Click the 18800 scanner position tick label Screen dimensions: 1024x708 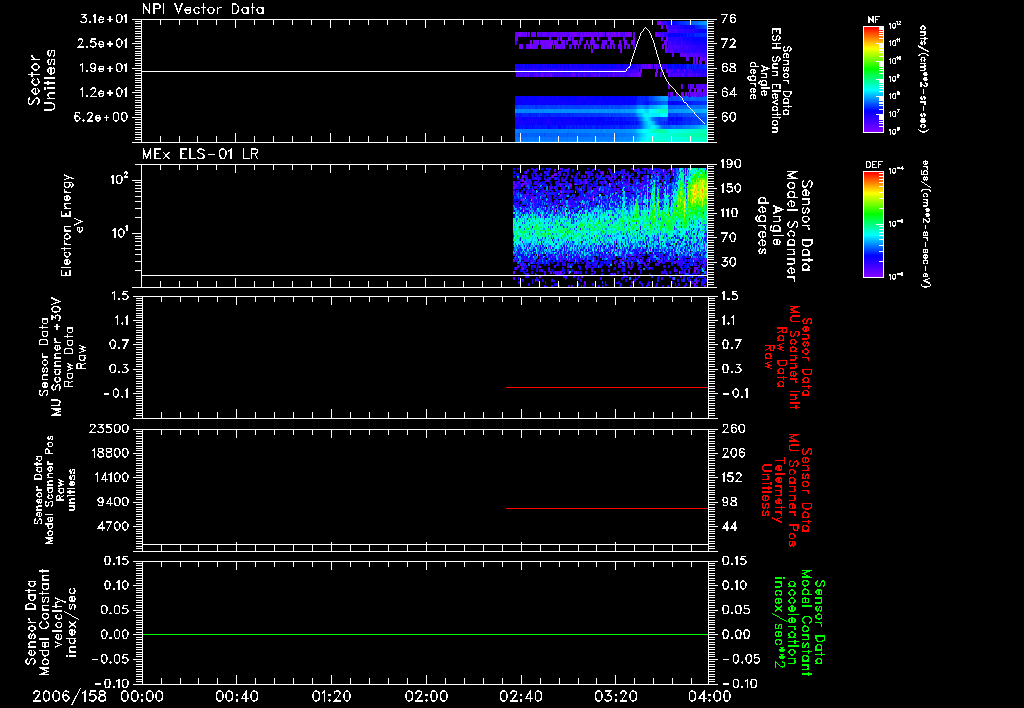[108, 453]
